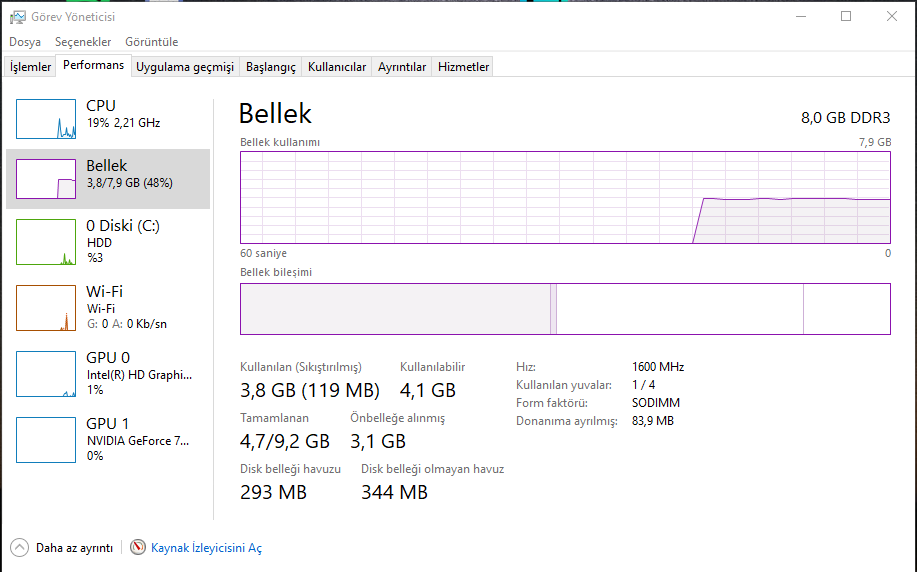Screen dimensions: 917x572
Task: Open the Dosya menu
Action: click(25, 42)
